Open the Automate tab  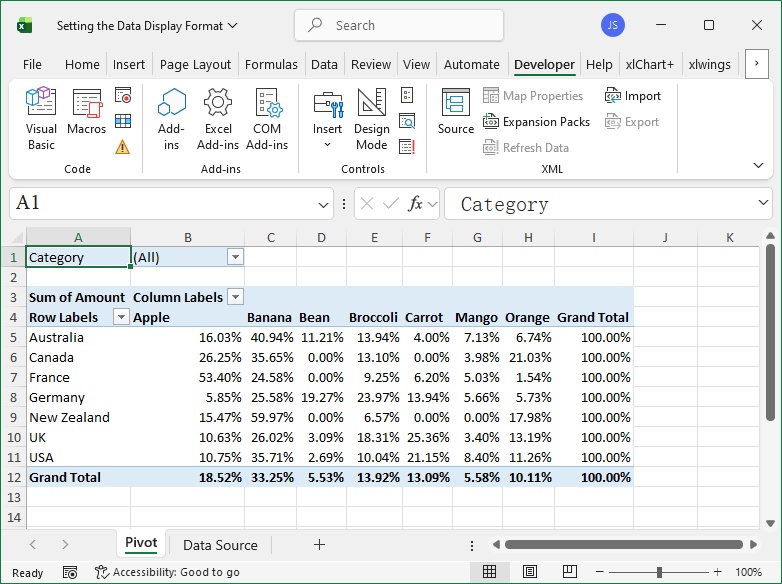(471, 64)
